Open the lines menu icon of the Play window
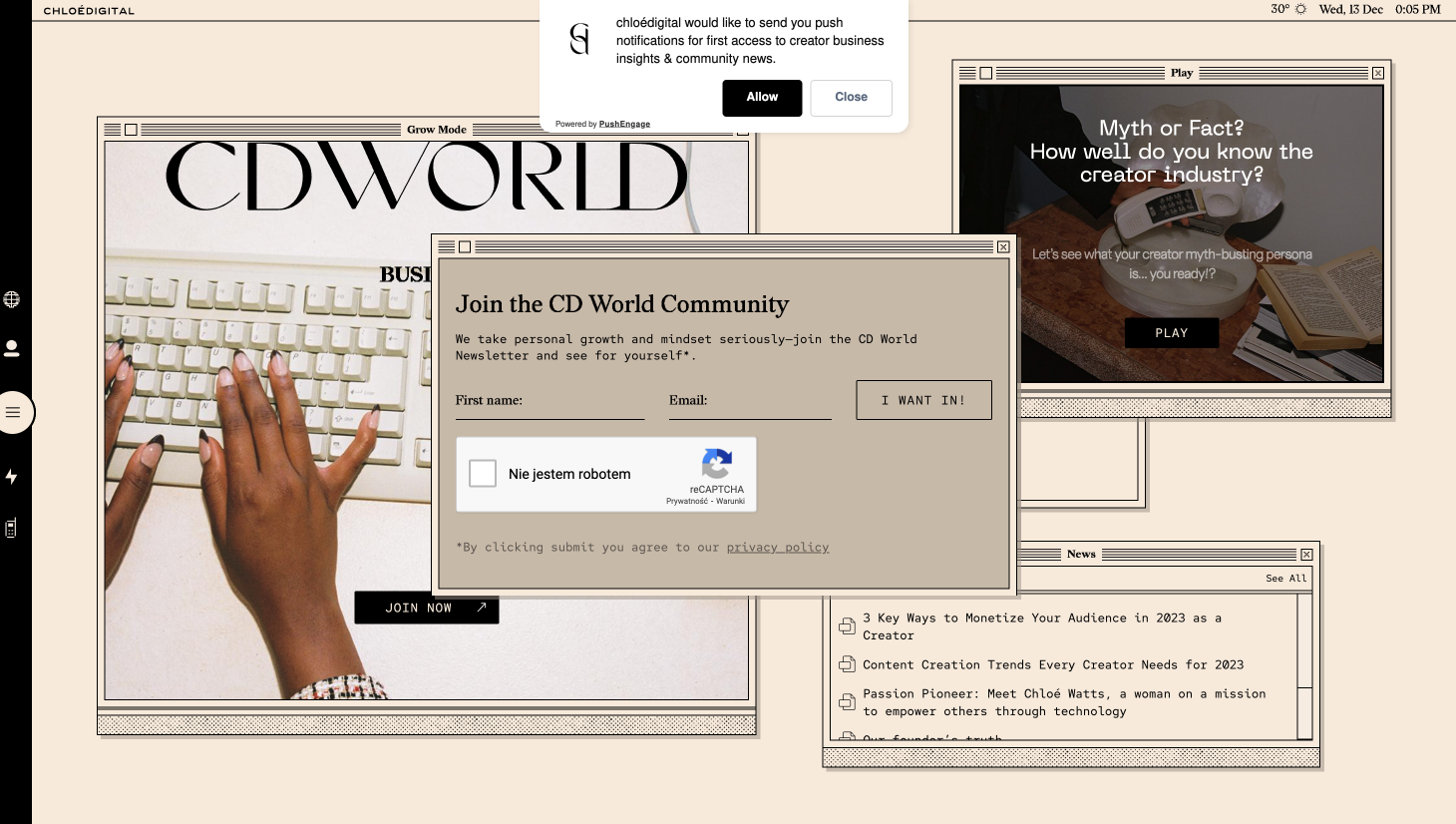 tap(967, 73)
